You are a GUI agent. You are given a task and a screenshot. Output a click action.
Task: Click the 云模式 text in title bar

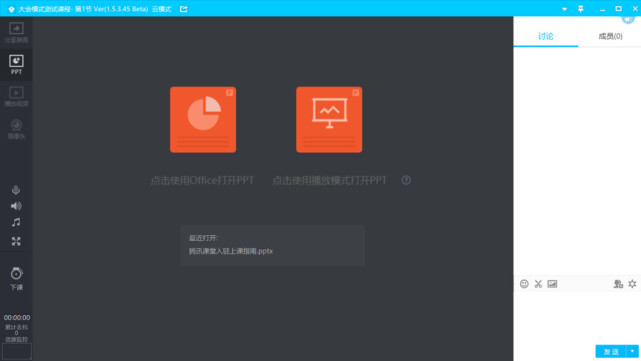(161, 9)
